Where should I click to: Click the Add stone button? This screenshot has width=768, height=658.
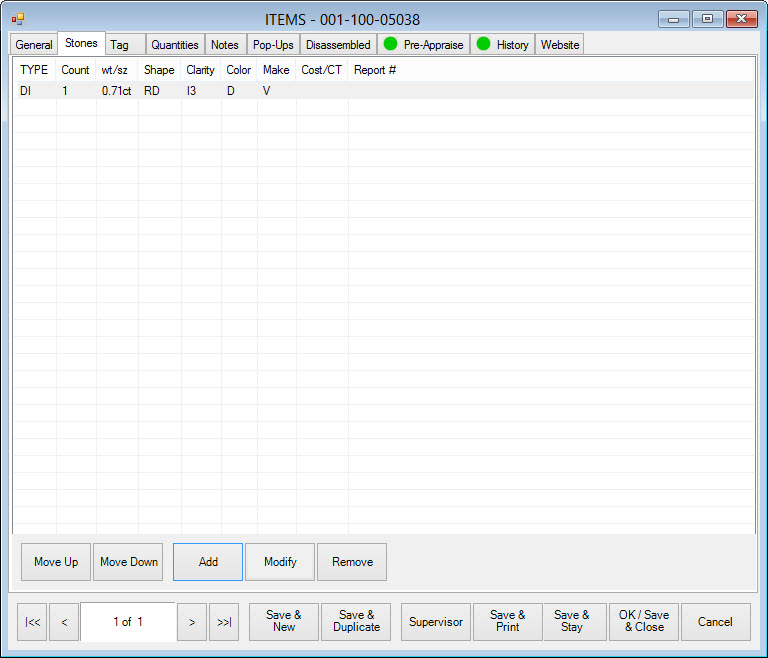[x=208, y=562]
